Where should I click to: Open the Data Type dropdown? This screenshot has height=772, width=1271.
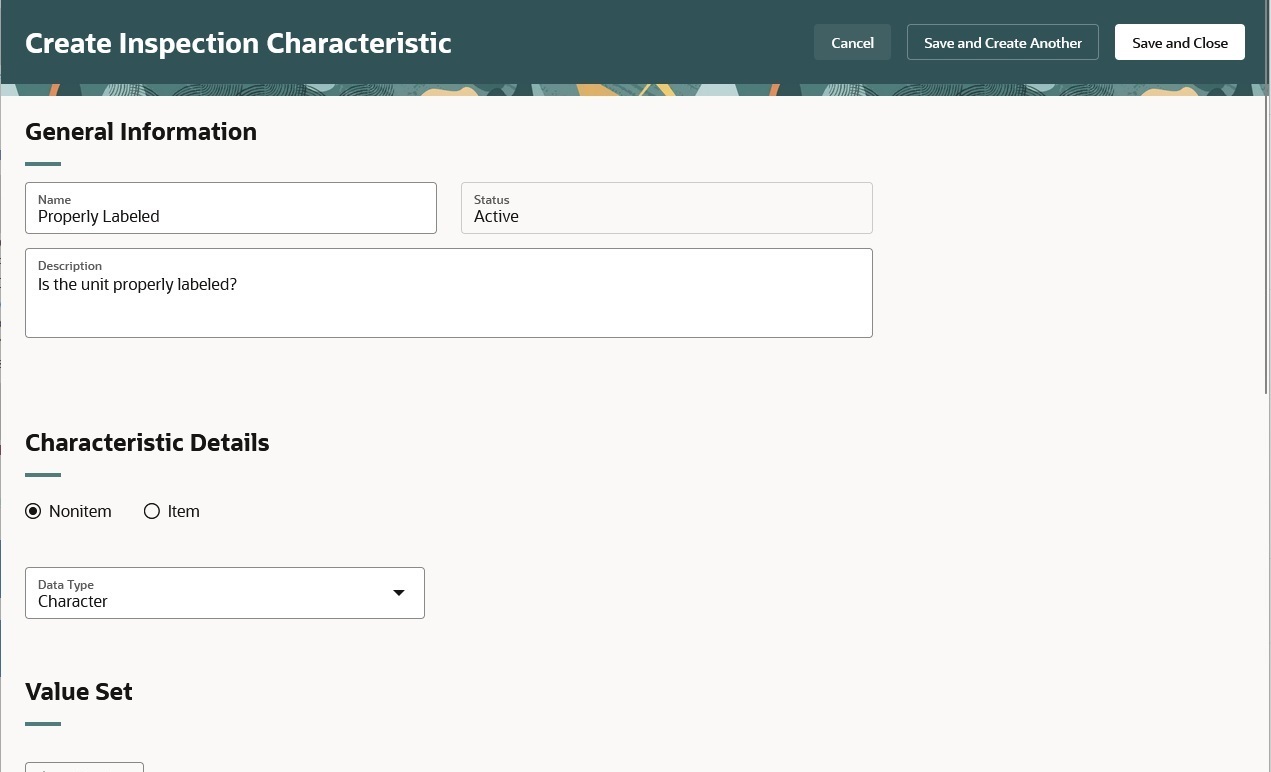pyautogui.click(x=224, y=593)
